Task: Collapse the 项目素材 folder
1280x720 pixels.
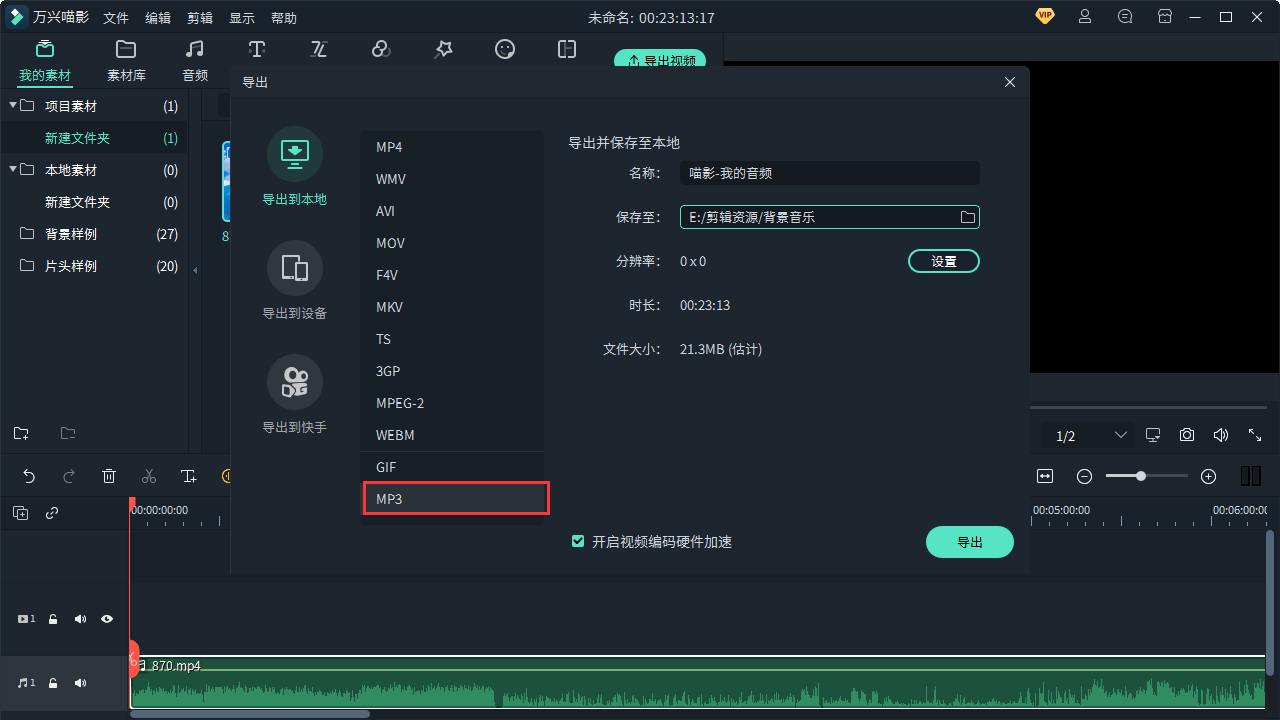Action: [15, 106]
